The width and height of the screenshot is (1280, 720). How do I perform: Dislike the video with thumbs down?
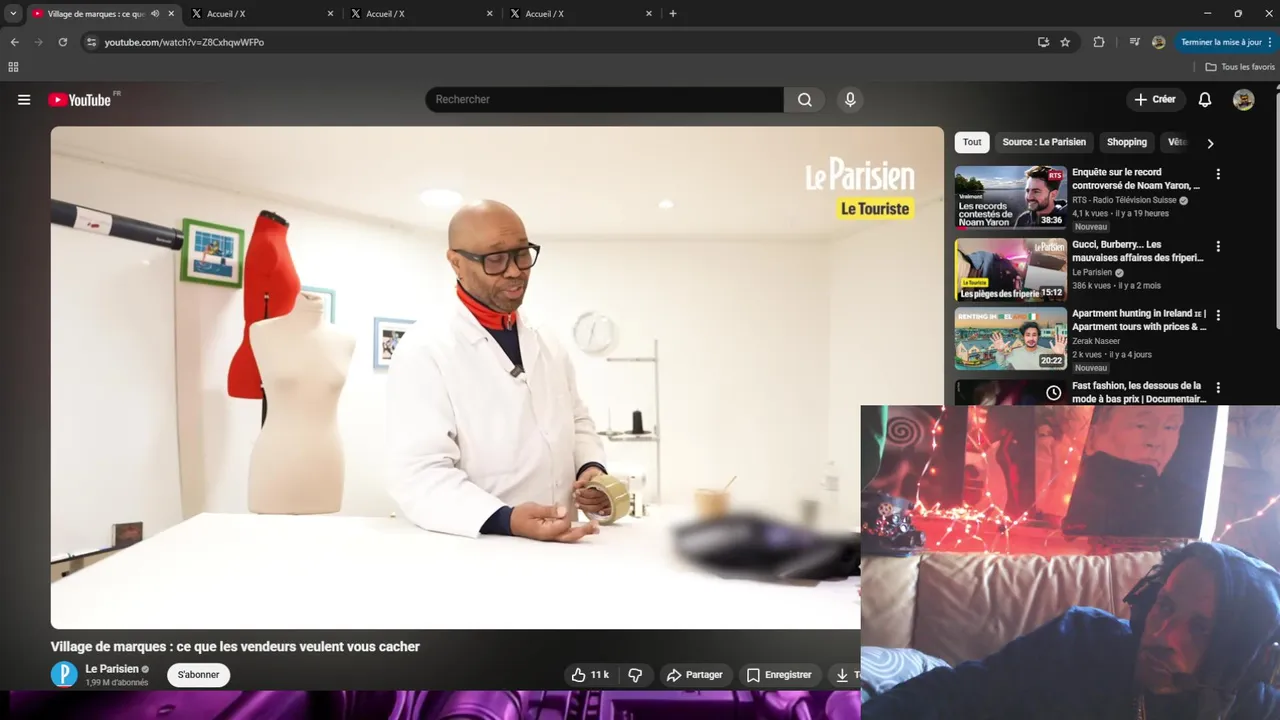(636, 675)
